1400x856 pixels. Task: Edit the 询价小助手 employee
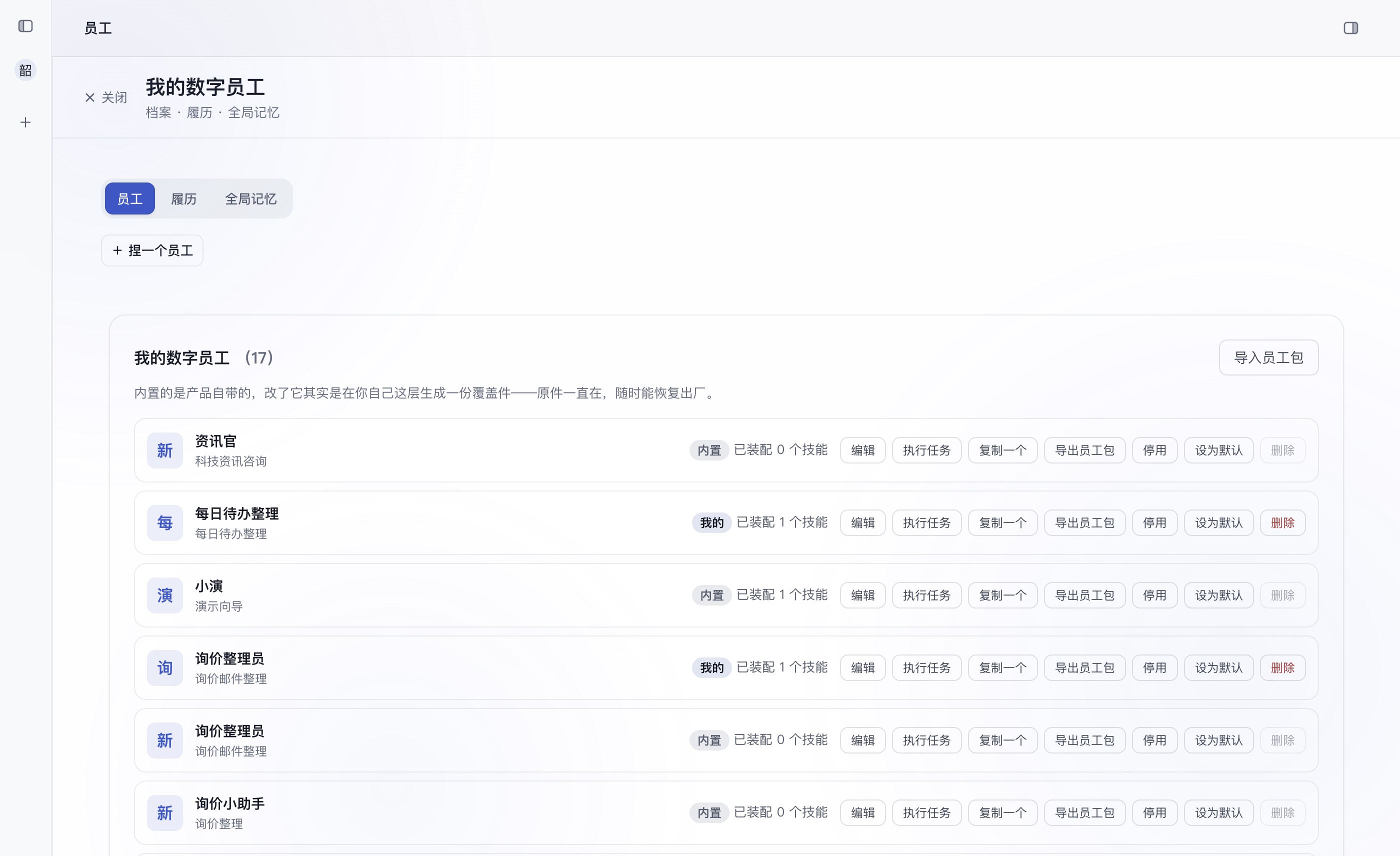[x=862, y=813]
